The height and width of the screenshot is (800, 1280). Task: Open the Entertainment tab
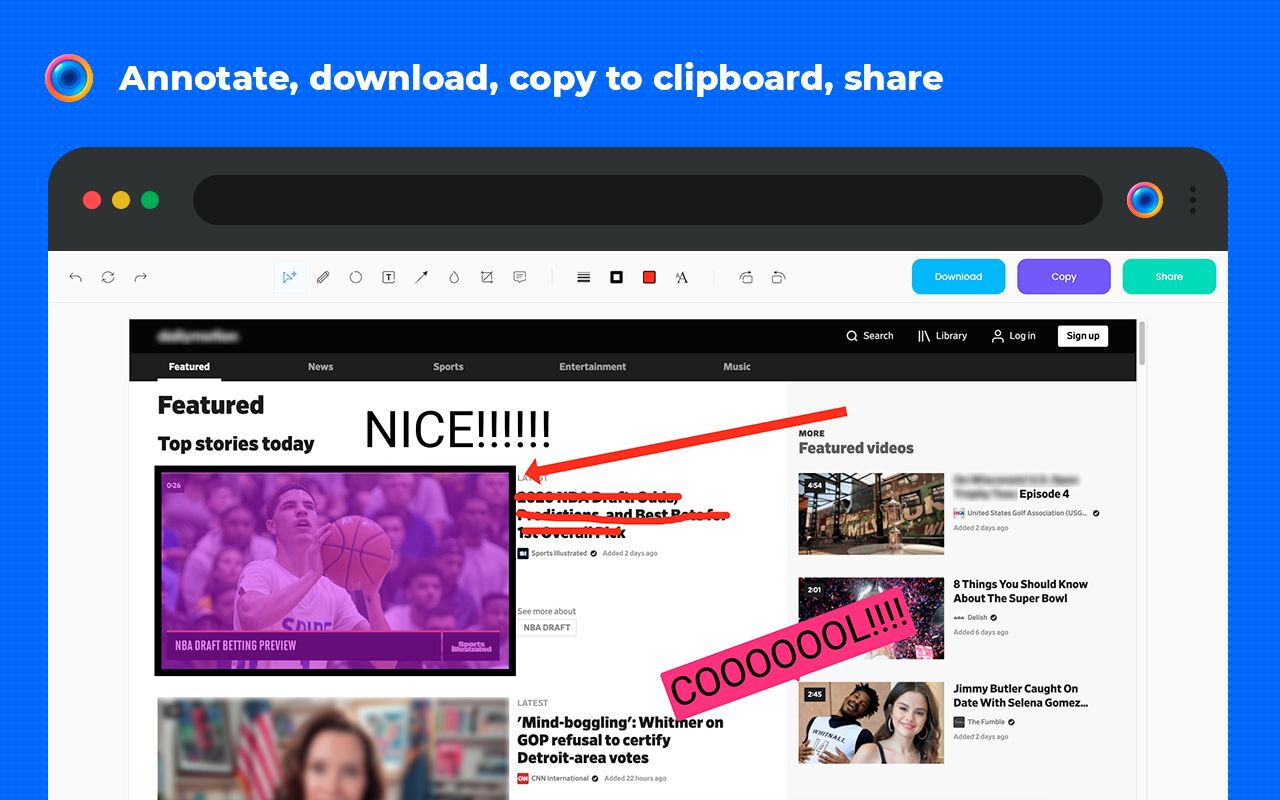click(592, 367)
